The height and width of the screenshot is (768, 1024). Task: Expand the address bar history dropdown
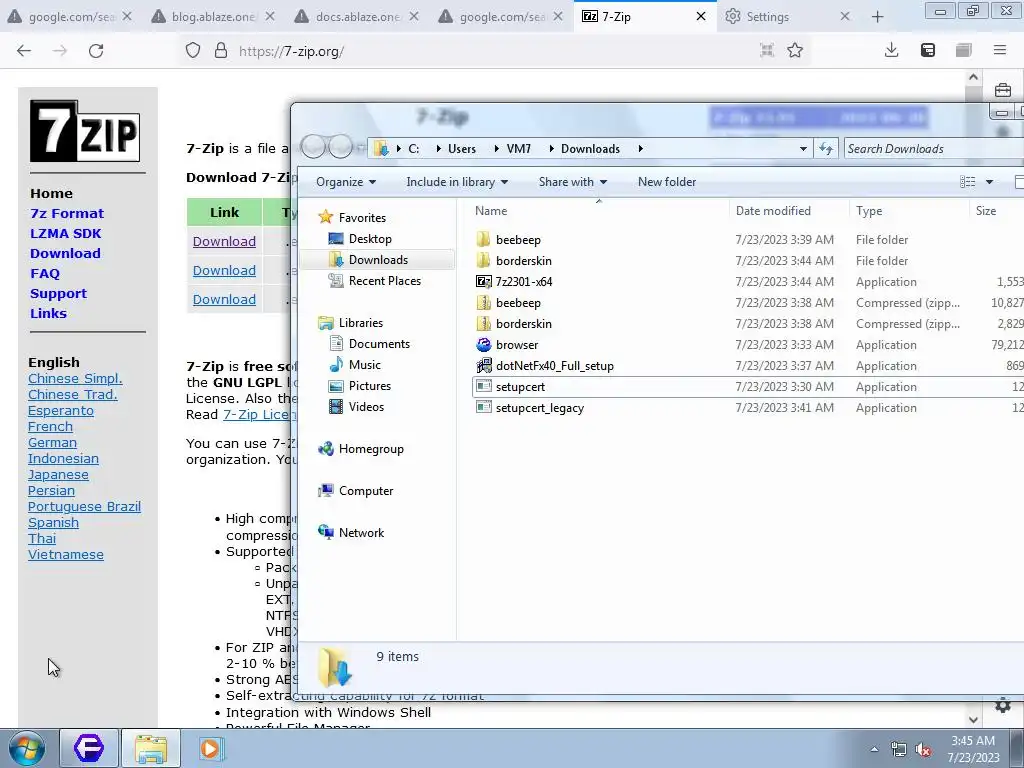pos(803,149)
